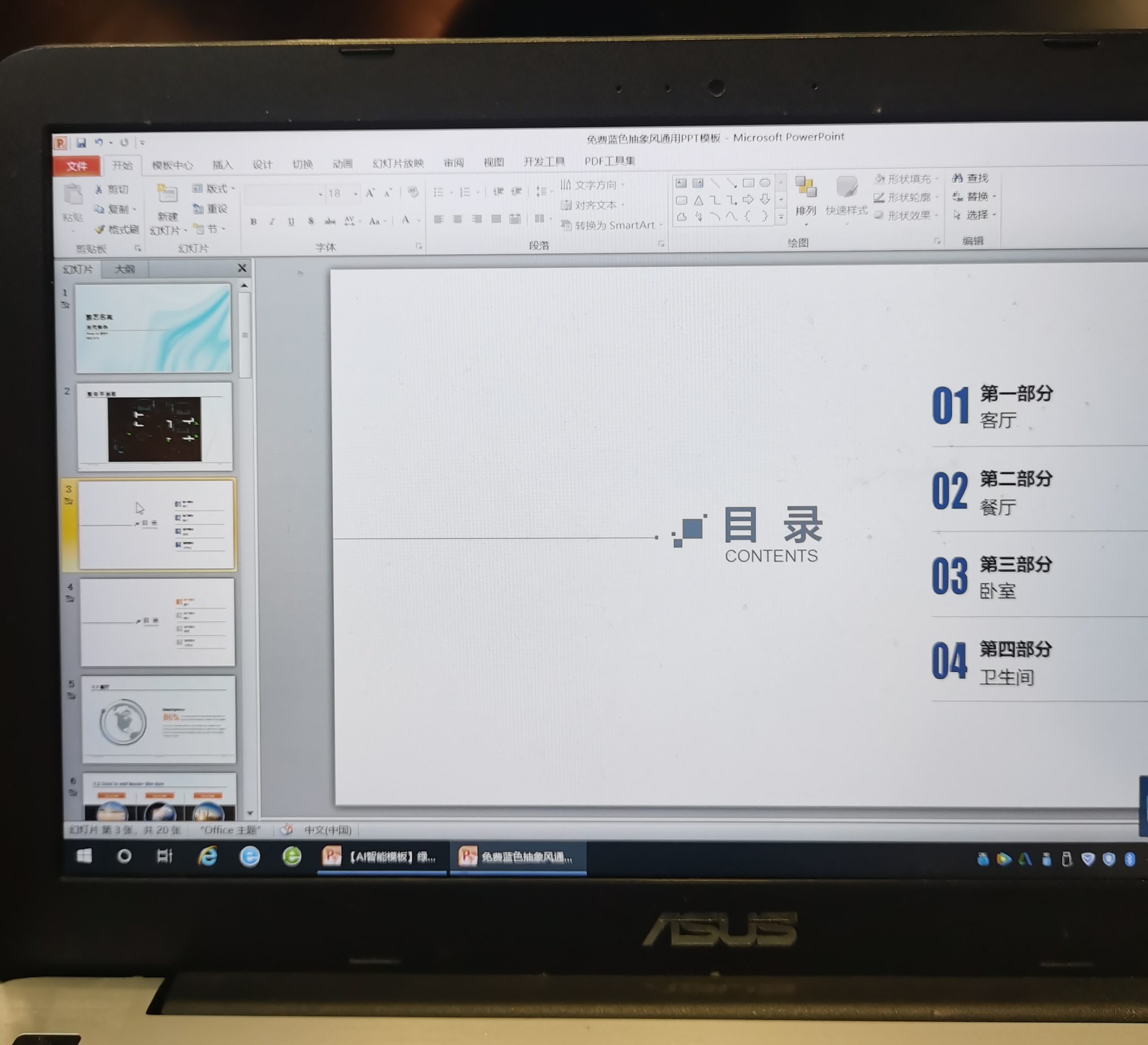The width and height of the screenshot is (1148, 1045).
Task: Toggle Underline formatting button
Action: pyautogui.click(x=291, y=222)
